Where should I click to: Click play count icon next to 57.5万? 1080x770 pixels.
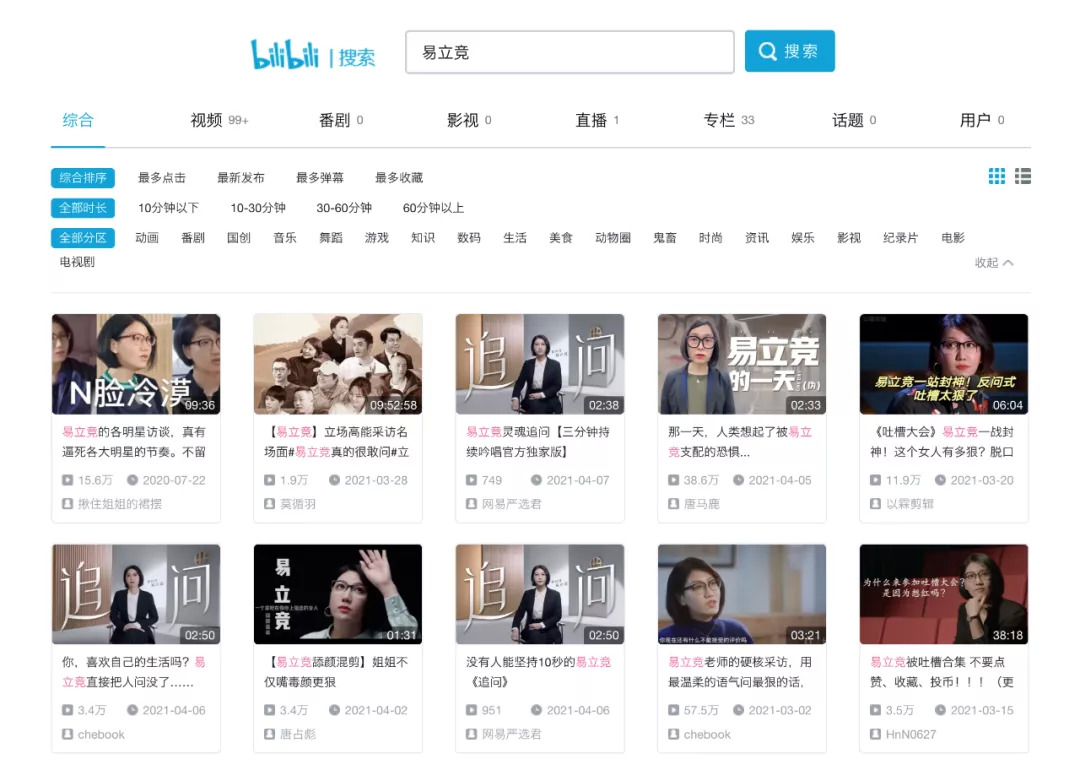(x=674, y=710)
